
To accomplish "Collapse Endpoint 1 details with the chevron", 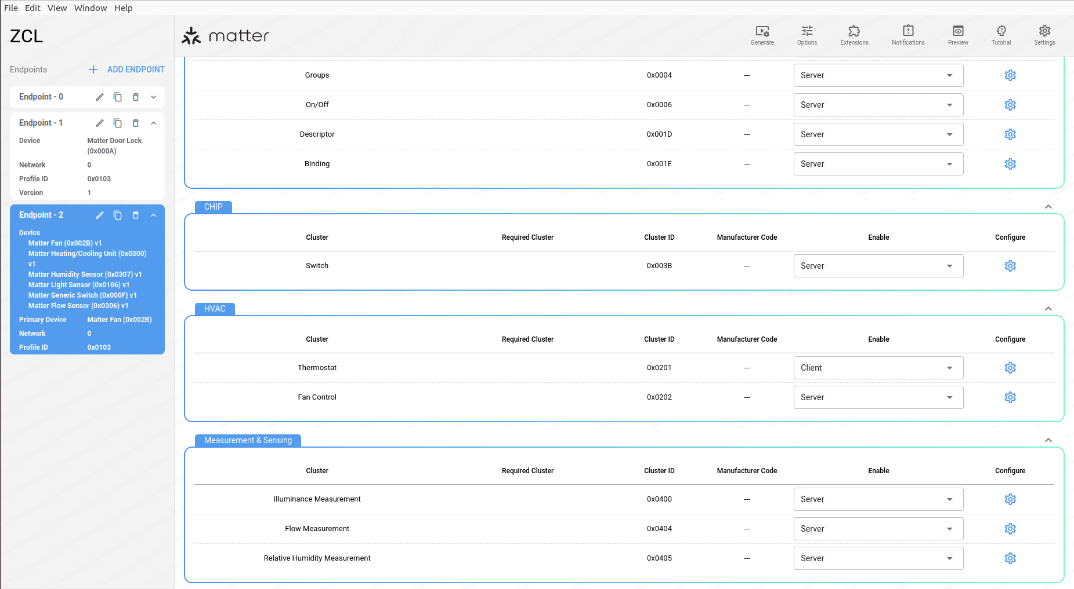I will click(153, 122).
